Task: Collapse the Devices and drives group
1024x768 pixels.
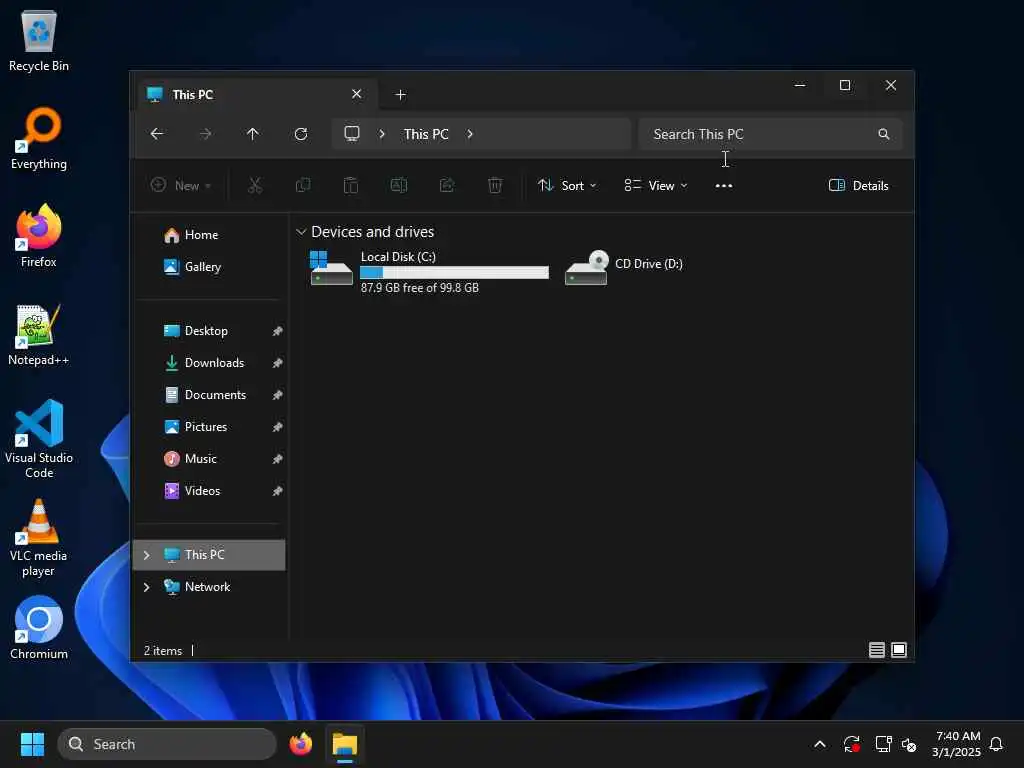Action: [301, 232]
